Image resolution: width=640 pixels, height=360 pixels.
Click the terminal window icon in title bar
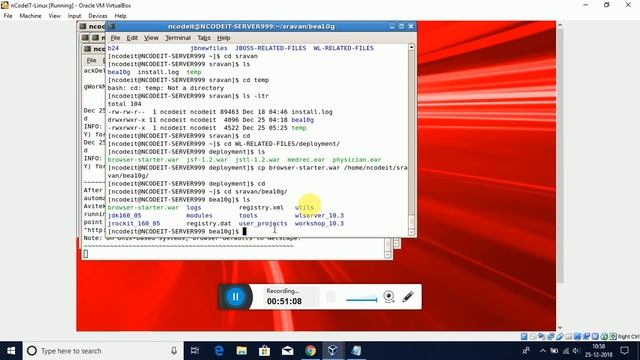coord(111,27)
